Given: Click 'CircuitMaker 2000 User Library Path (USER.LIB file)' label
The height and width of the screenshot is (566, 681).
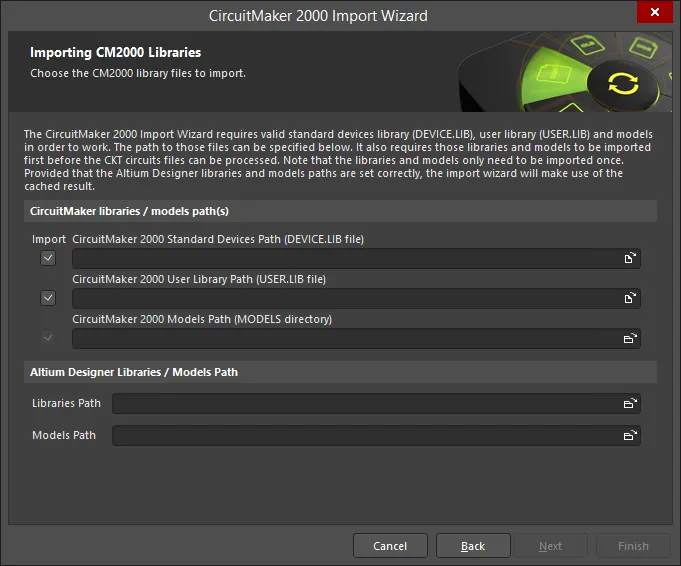Looking at the screenshot, I should (199, 279).
